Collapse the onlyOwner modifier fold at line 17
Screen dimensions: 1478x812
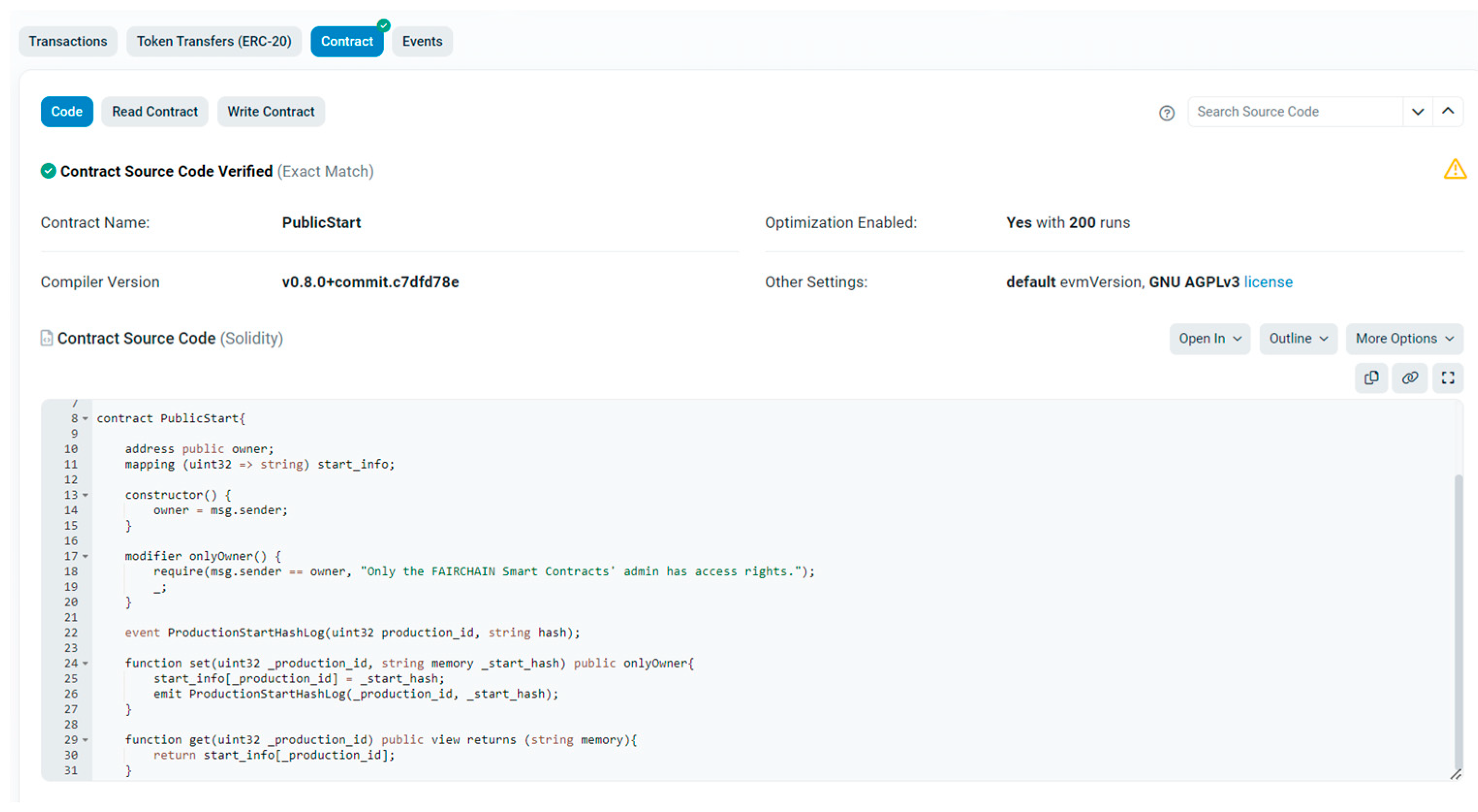coord(86,556)
